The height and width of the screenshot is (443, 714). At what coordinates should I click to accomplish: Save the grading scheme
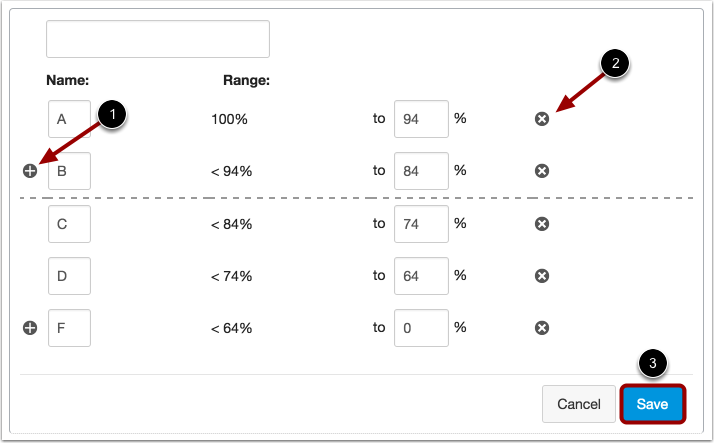click(652, 404)
